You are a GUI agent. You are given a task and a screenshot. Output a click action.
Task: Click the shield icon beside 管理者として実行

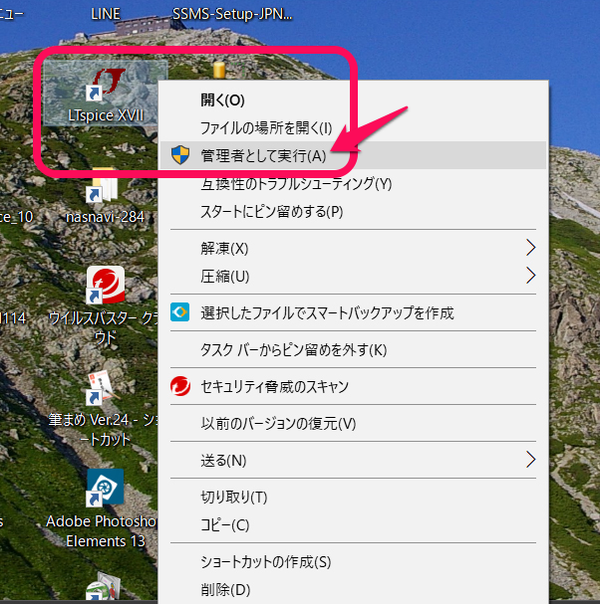point(180,155)
